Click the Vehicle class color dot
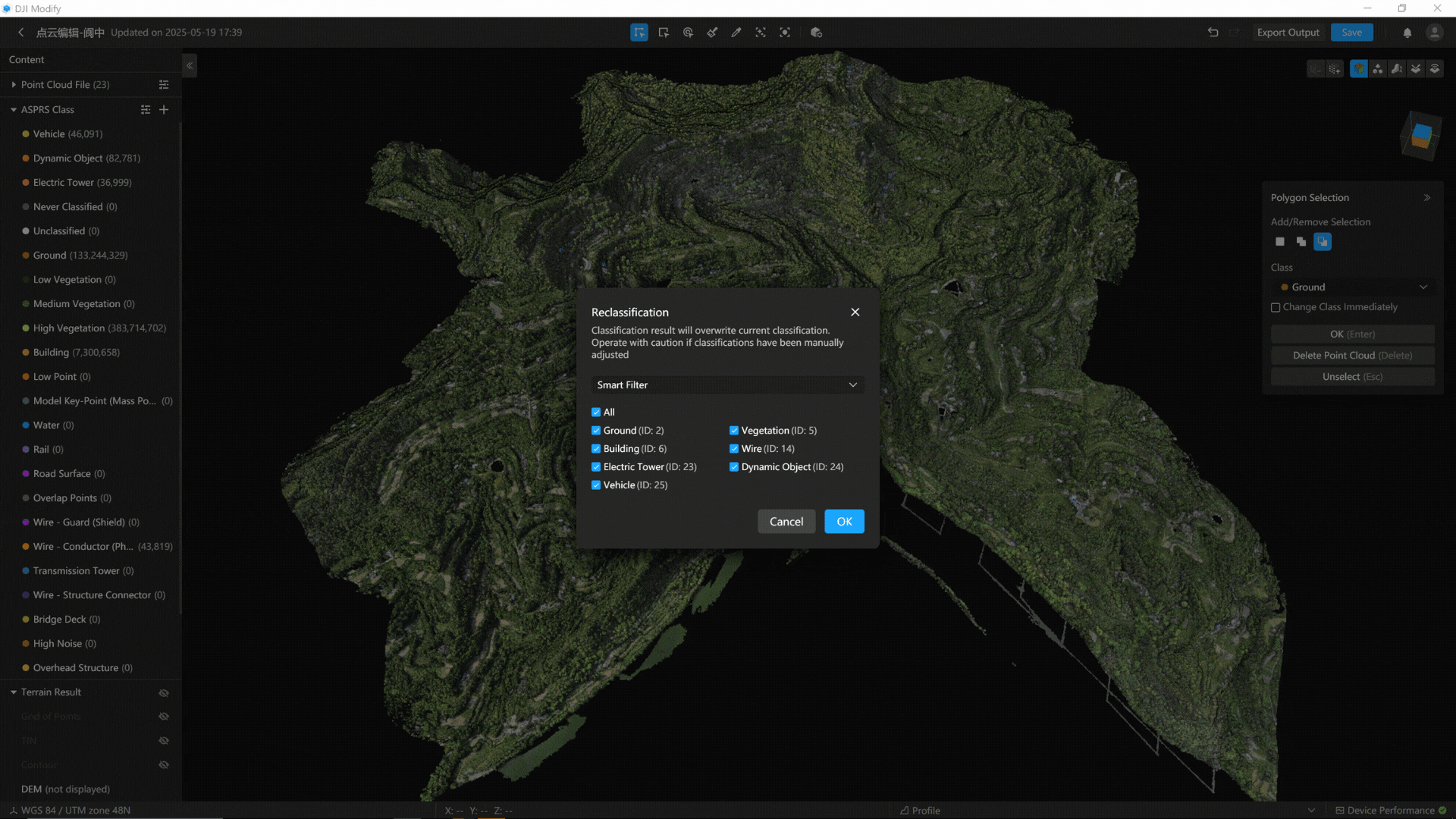This screenshot has width=1456, height=819. (26, 134)
